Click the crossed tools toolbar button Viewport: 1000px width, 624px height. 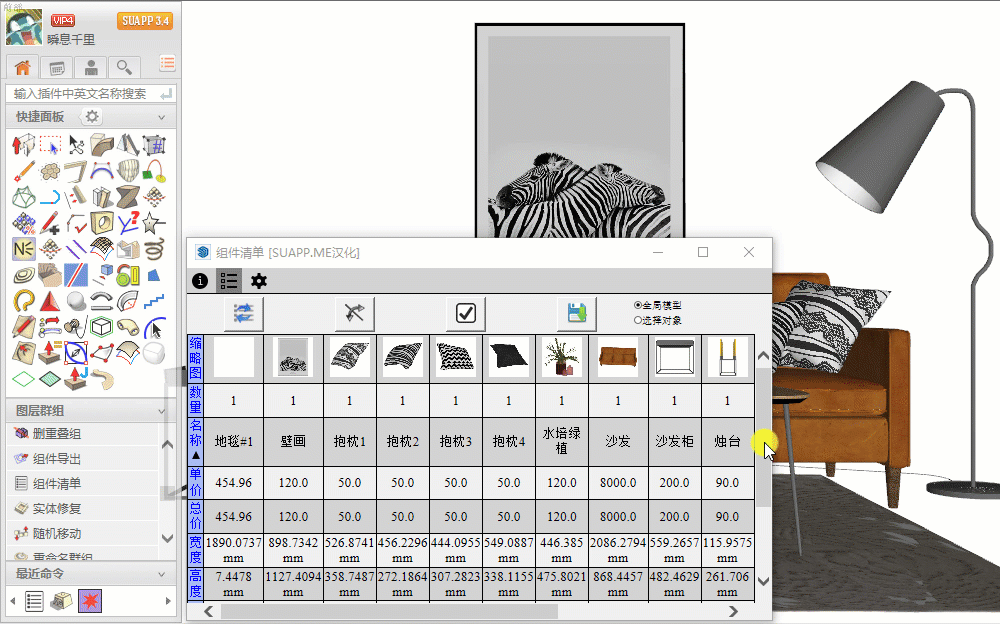coord(355,313)
